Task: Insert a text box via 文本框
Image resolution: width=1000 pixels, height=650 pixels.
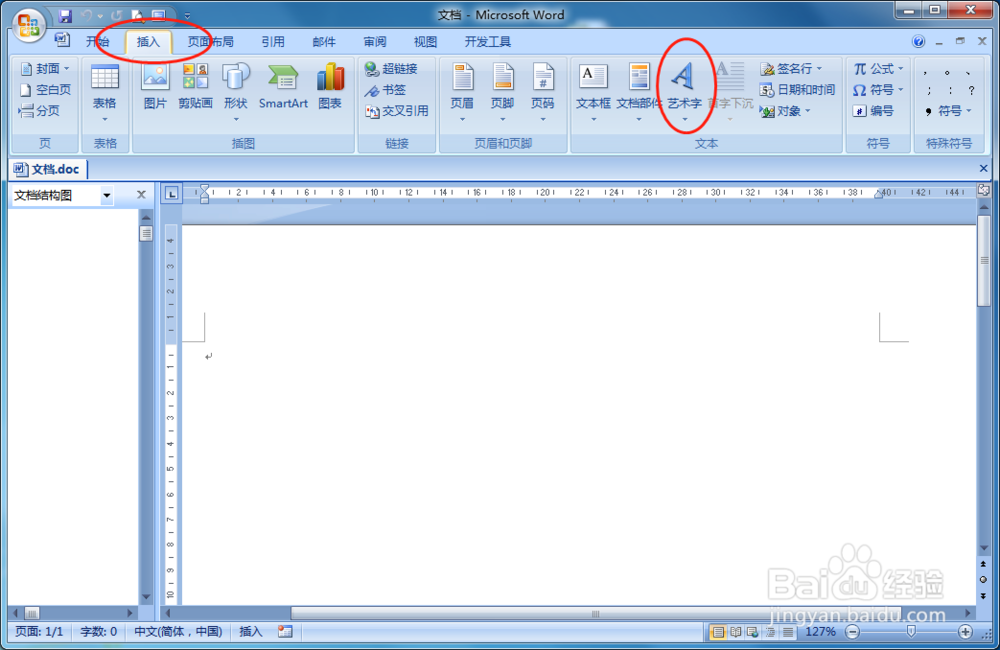Action: pos(593,93)
